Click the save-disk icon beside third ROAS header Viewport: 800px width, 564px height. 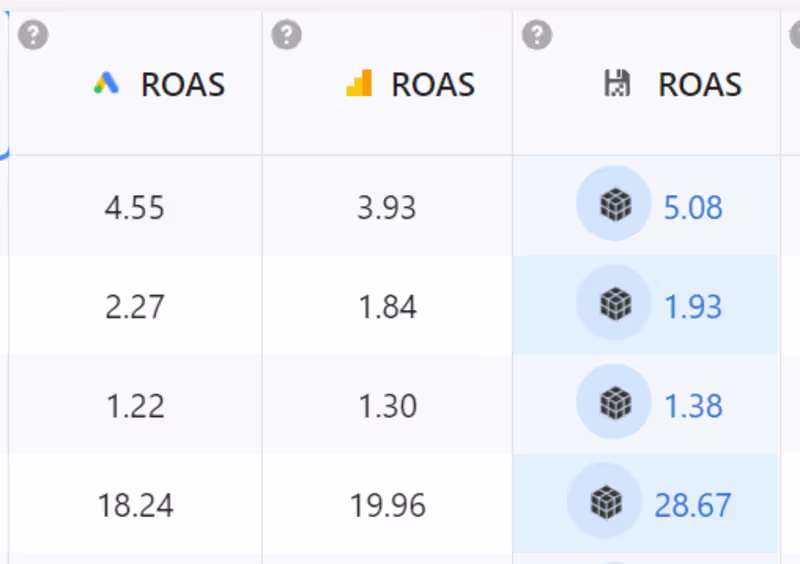point(618,84)
